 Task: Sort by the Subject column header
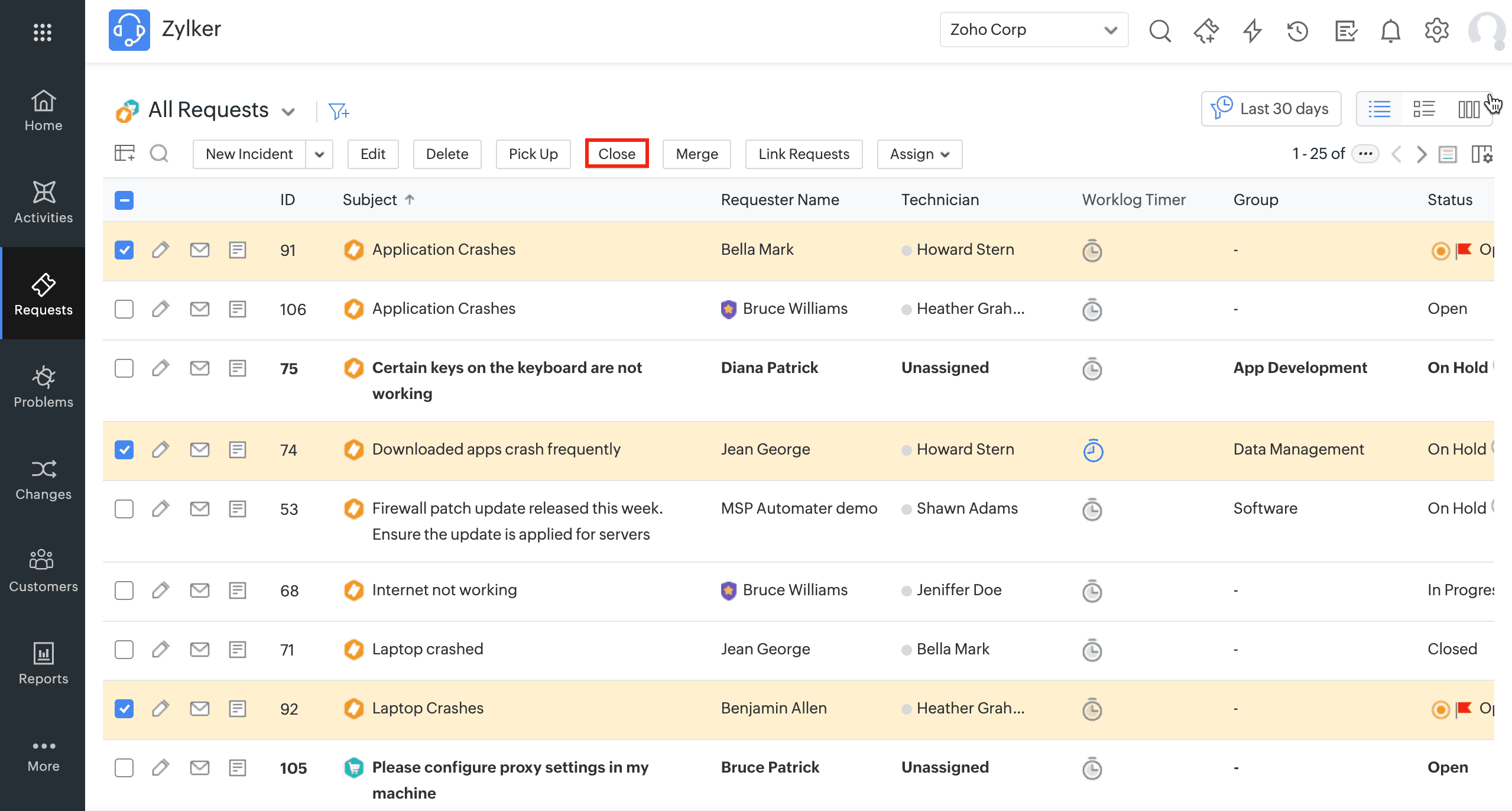(x=370, y=200)
